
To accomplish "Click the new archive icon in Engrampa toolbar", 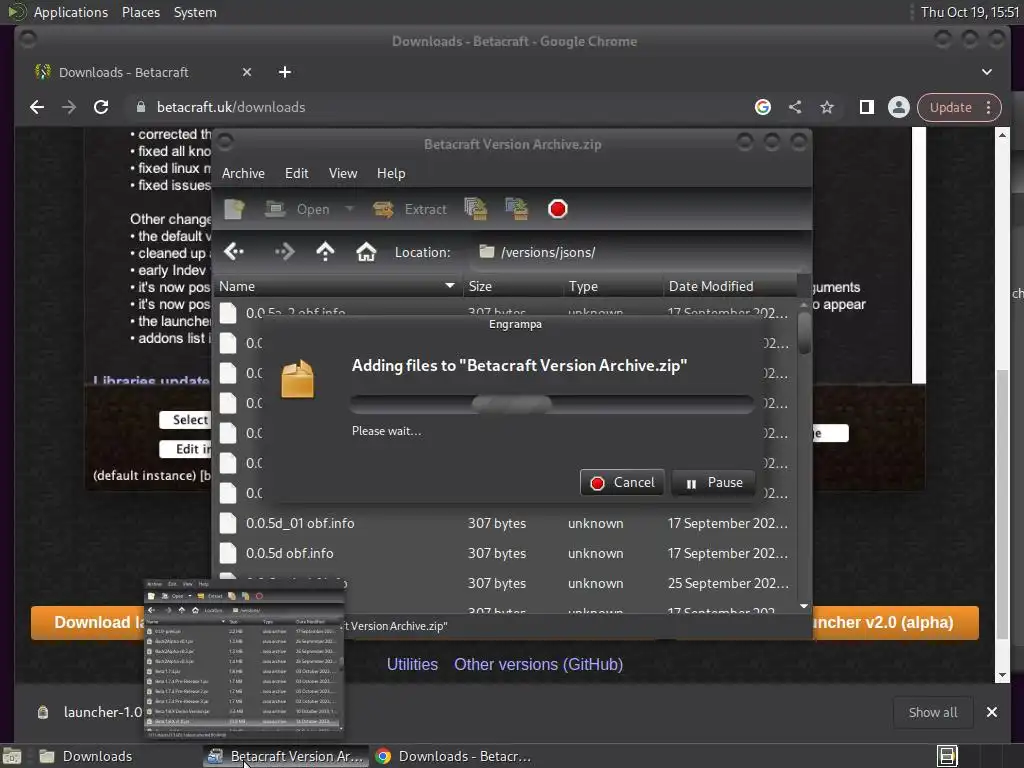I will point(234,209).
